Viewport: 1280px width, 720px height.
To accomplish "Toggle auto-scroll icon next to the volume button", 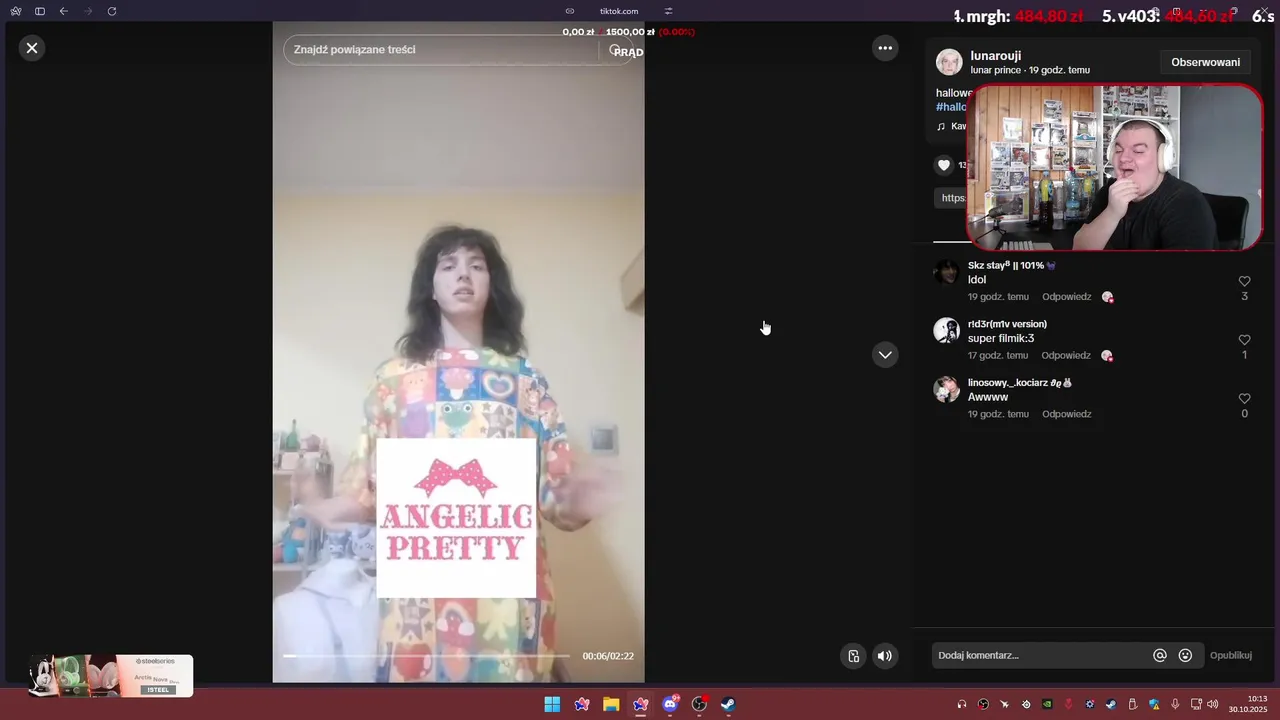I will click(853, 656).
